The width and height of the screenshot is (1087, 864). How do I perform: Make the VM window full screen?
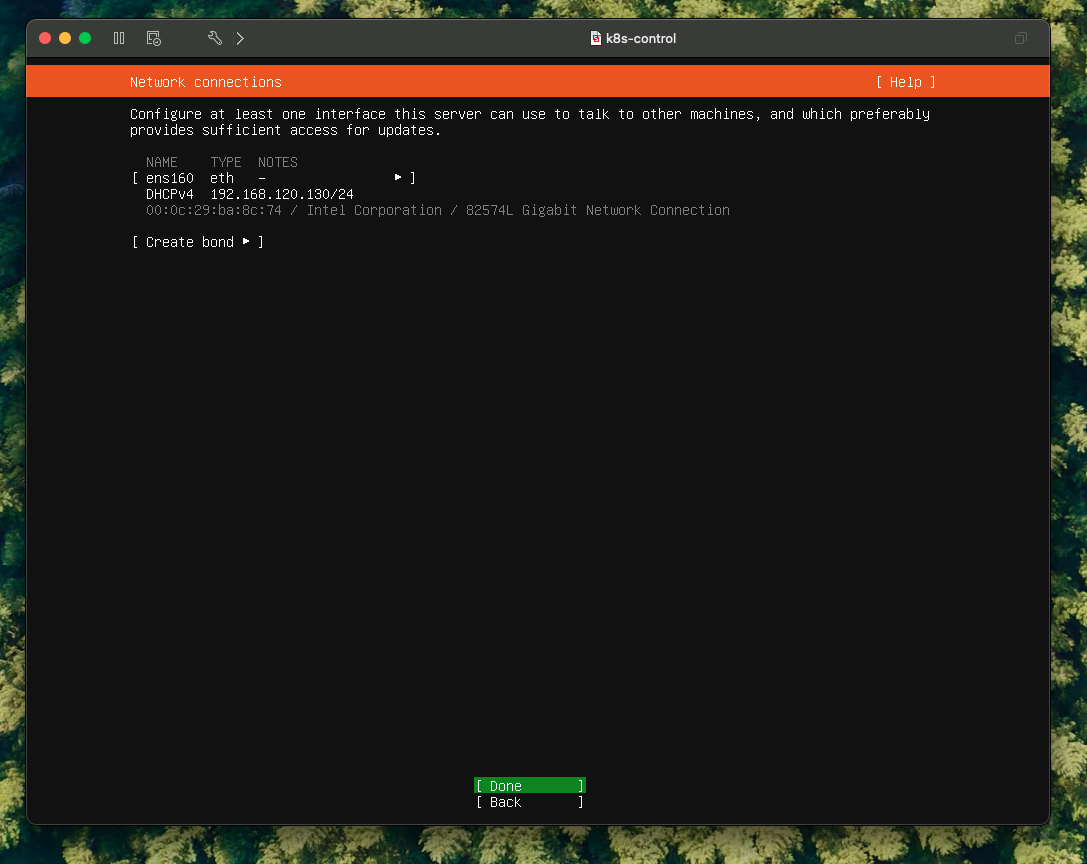[x=85, y=38]
